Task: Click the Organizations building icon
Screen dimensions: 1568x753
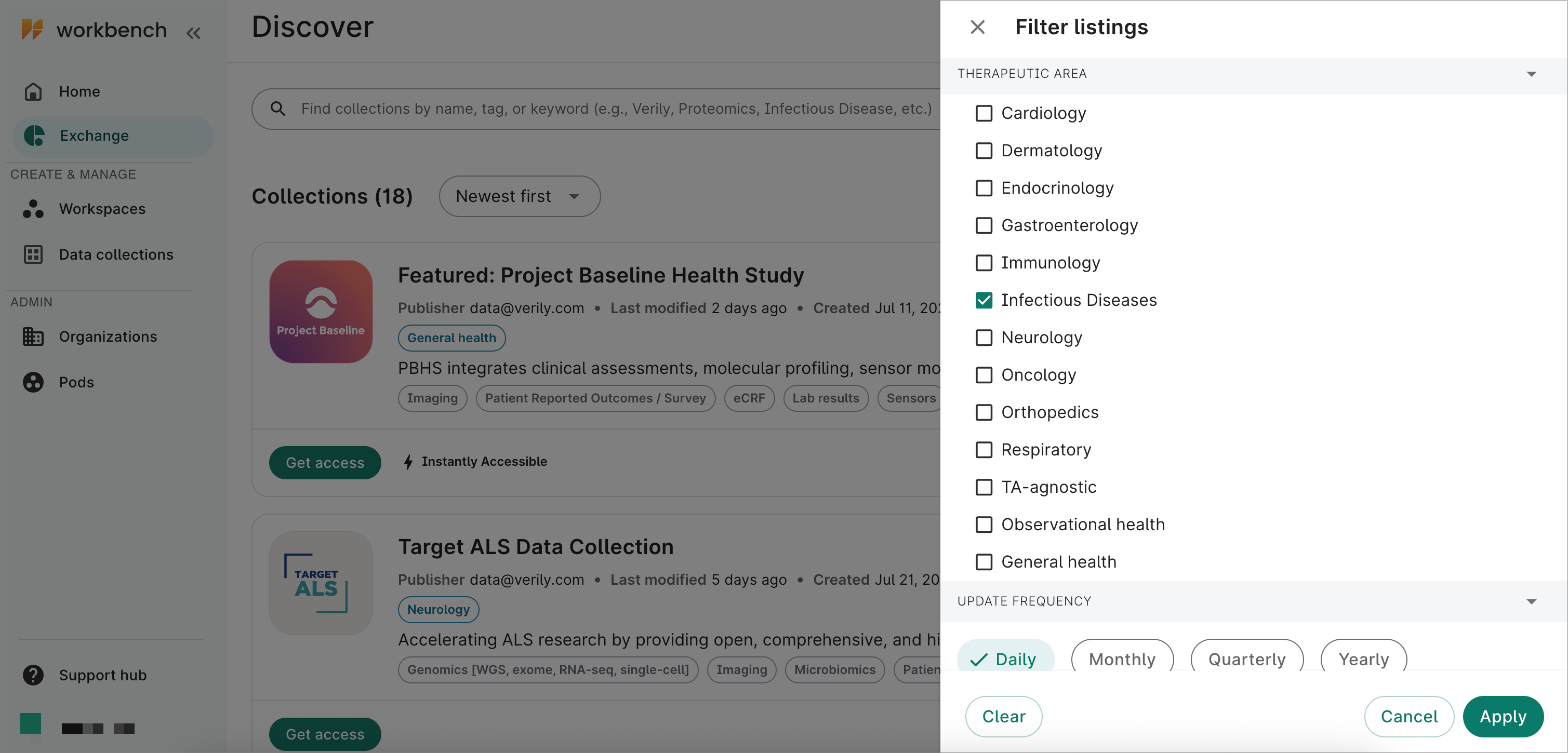Action: click(33, 337)
